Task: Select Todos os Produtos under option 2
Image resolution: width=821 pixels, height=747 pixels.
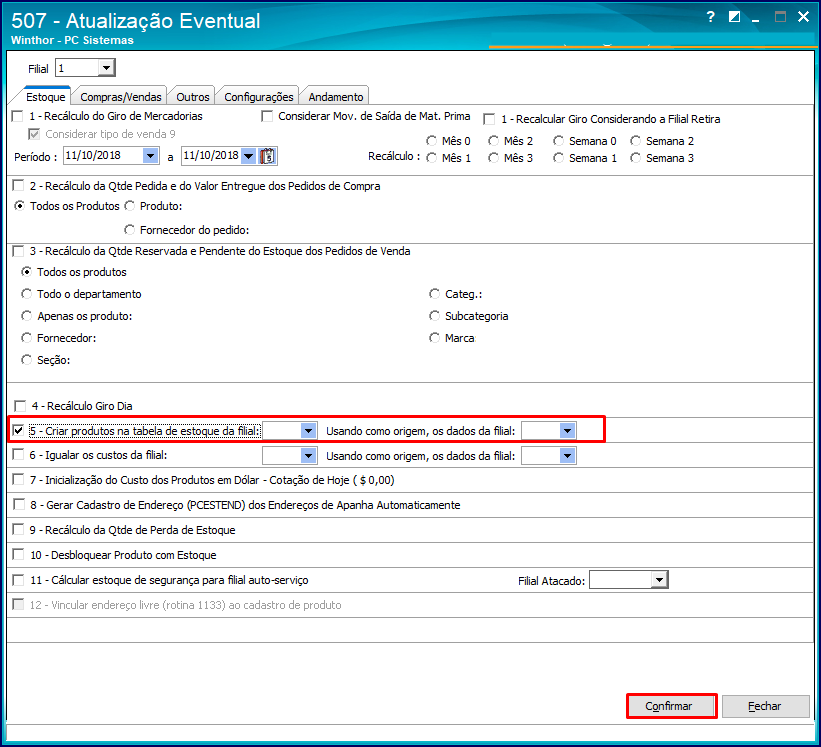Action: [19, 206]
